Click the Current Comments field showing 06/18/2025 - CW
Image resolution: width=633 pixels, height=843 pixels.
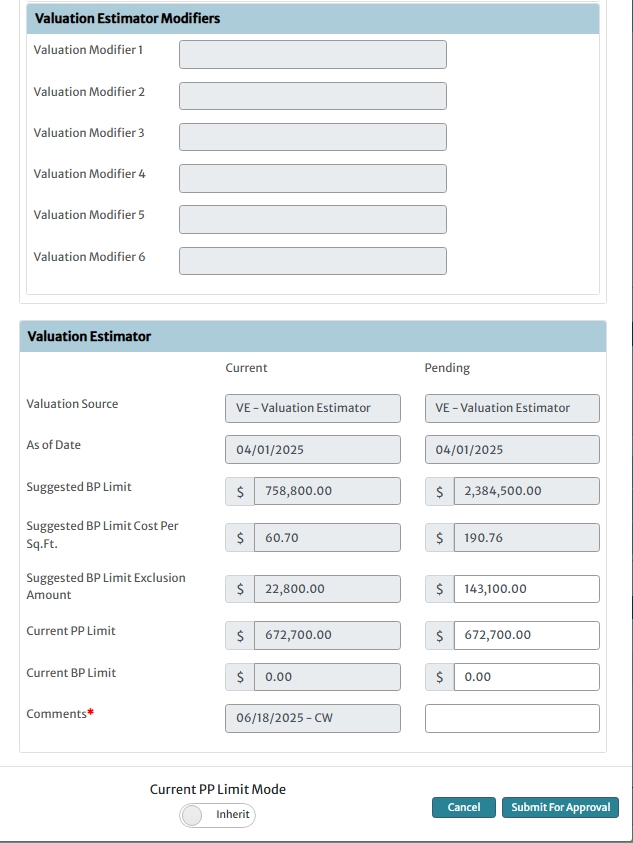coord(312,718)
